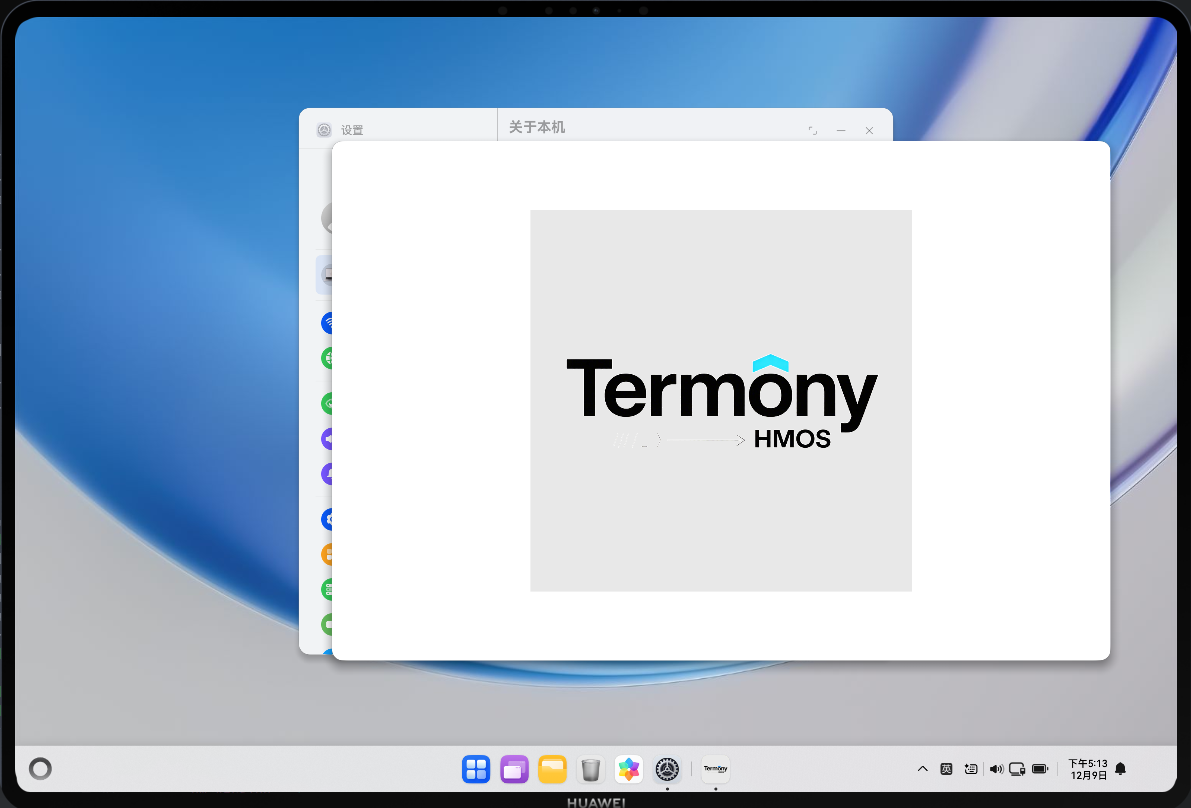The height and width of the screenshot is (808, 1191).
Task: Switch input method via 英 indicator
Action: [x=946, y=769]
